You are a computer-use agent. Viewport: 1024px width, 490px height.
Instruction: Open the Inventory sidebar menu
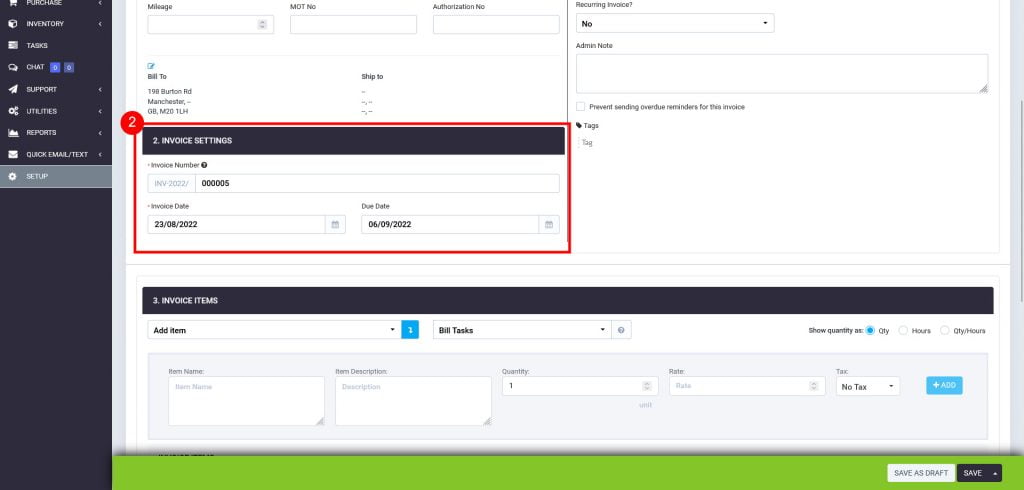(x=56, y=24)
